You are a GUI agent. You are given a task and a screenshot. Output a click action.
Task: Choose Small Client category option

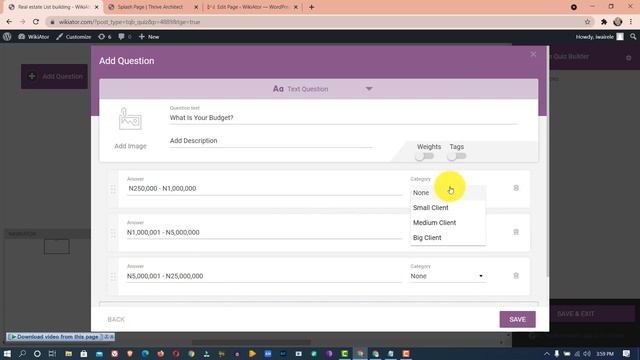click(448, 207)
